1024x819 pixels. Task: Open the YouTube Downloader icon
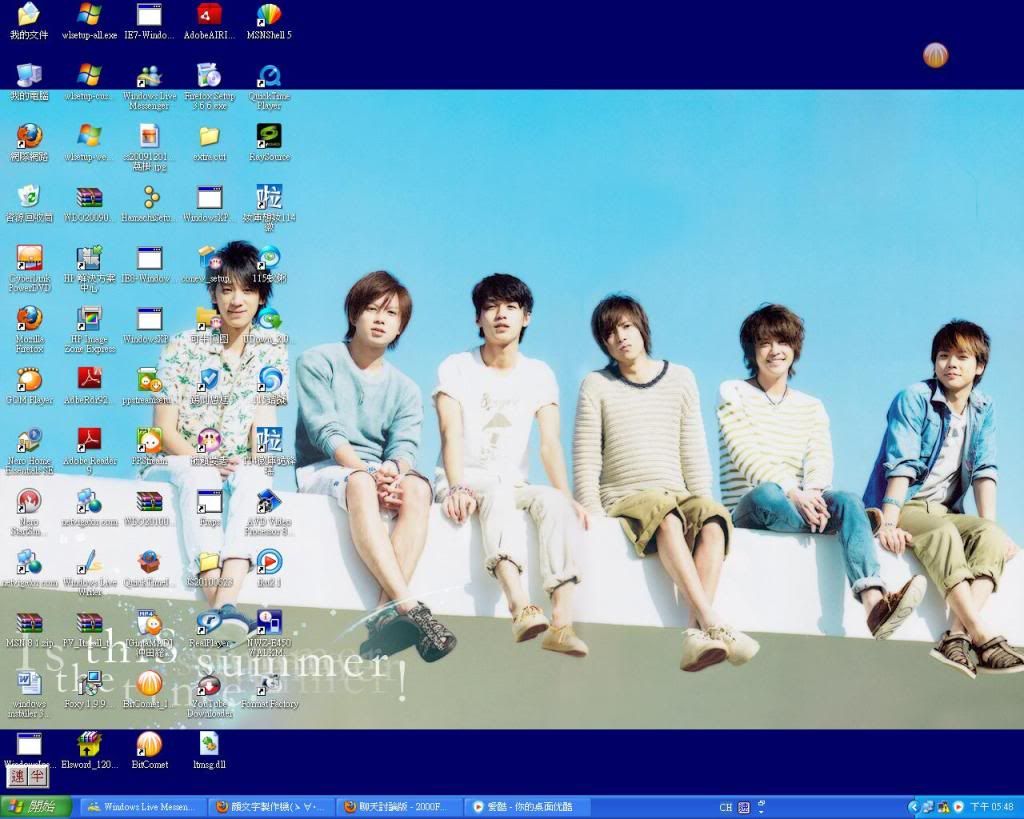point(209,685)
